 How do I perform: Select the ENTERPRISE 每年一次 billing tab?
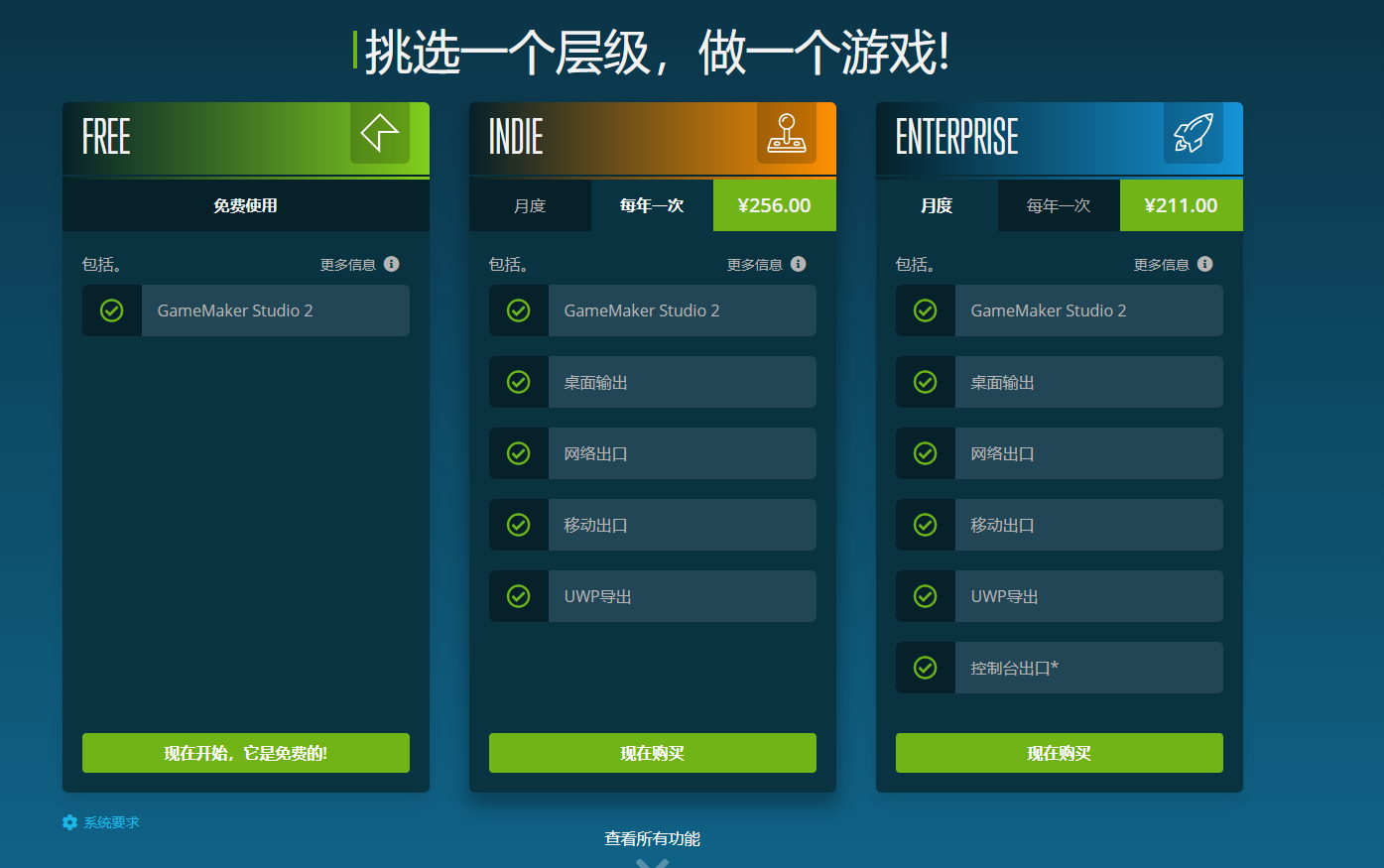(x=1059, y=205)
